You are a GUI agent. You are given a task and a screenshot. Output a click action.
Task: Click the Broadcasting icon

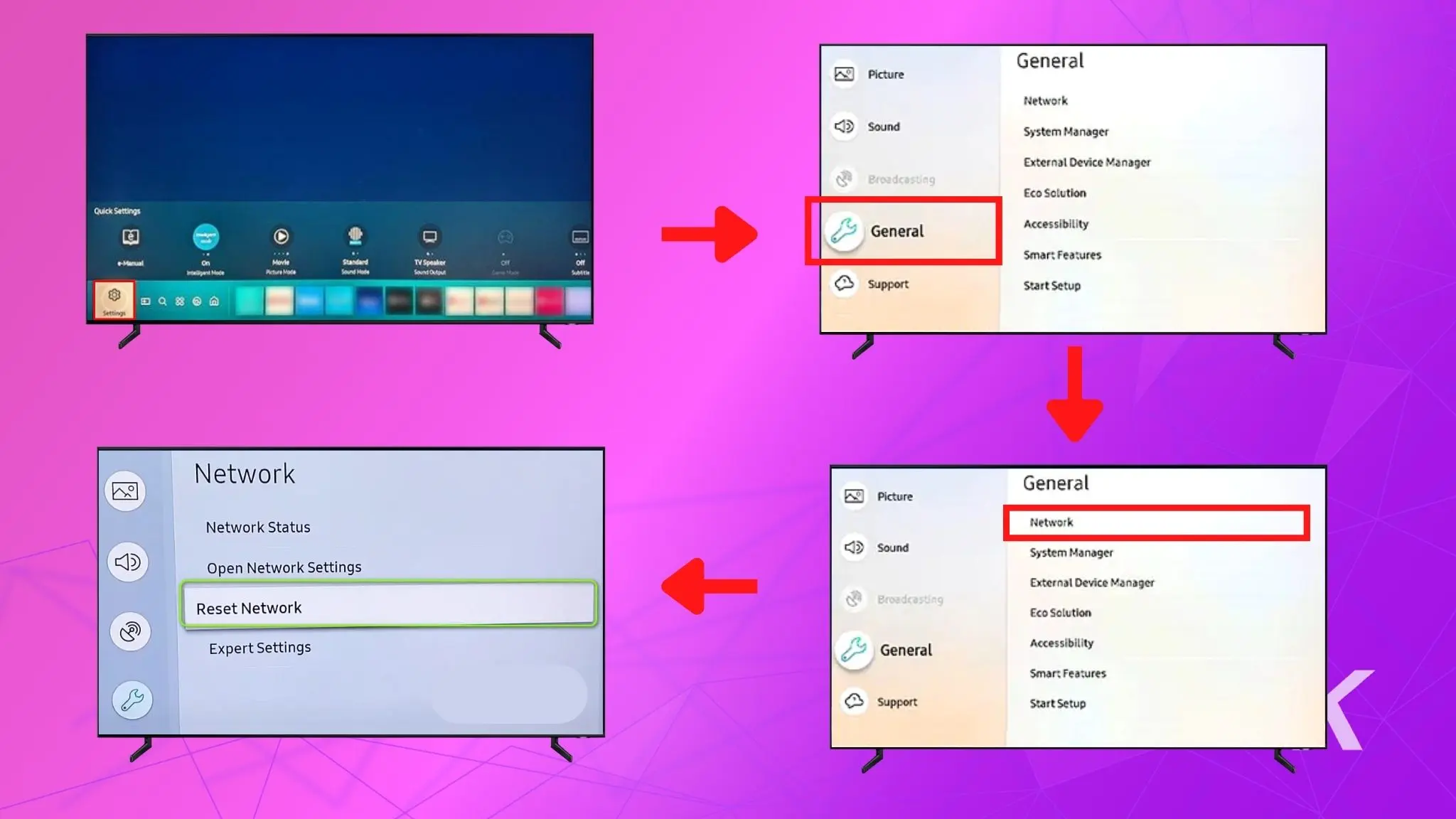click(x=843, y=178)
